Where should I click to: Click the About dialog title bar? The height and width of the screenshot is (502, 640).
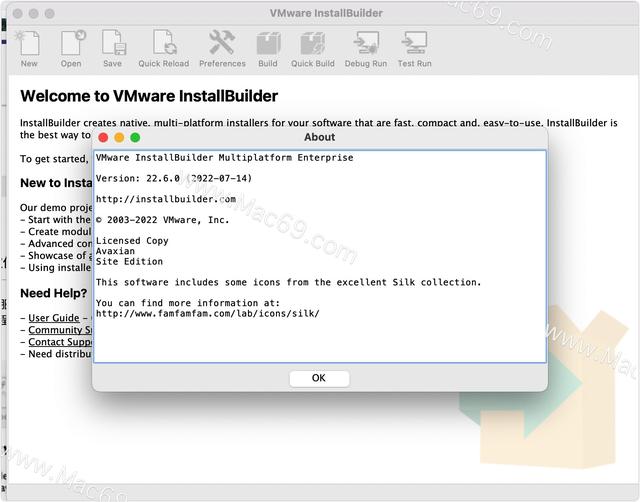[x=320, y=137]
